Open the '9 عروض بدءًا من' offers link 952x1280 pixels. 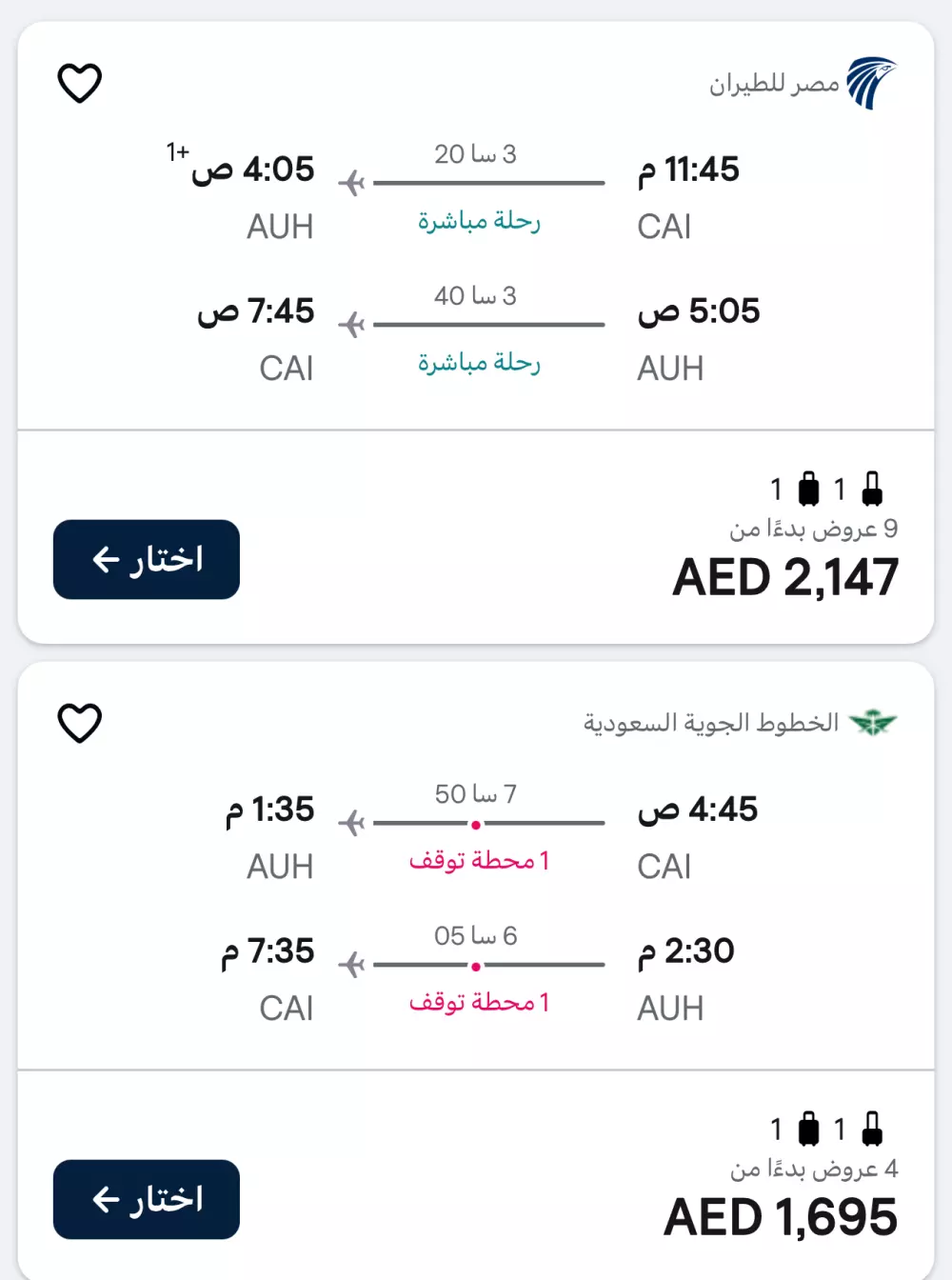814,529
